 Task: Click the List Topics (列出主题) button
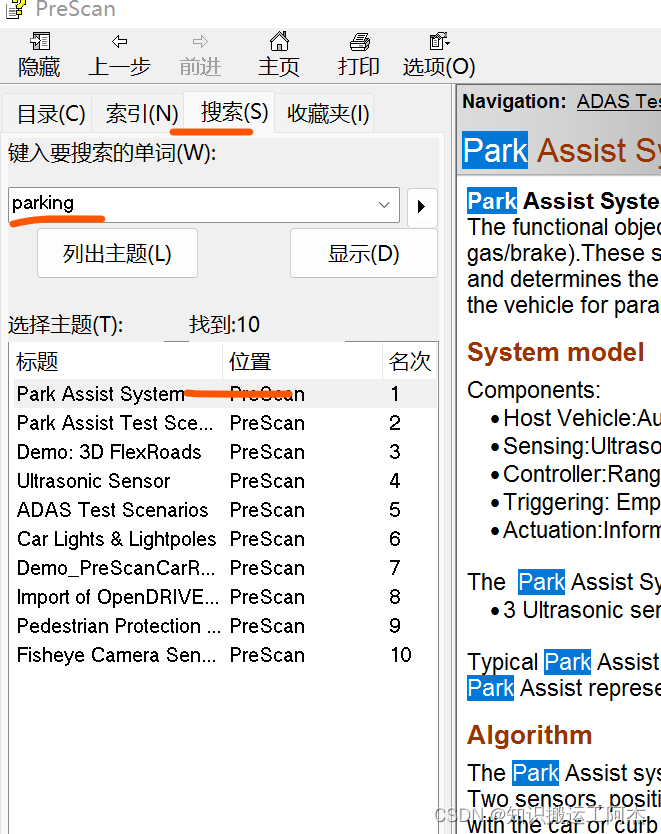pos(117,254)
